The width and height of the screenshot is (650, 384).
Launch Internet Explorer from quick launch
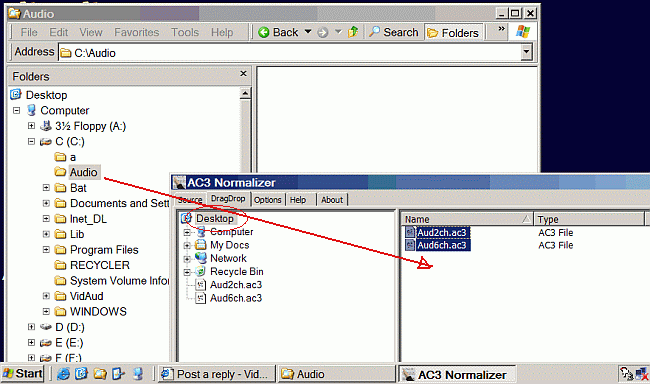pyautogui.click(x=63, y=374)
